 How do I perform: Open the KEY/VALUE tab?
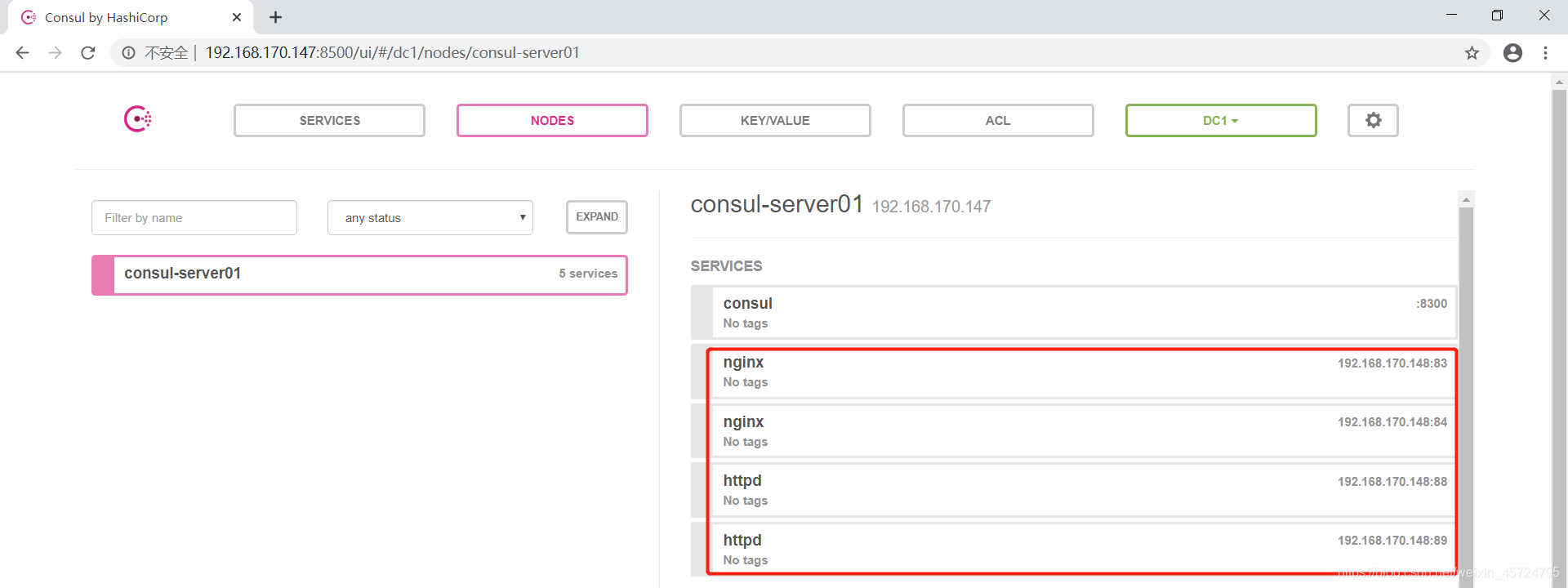click(775, 120)
